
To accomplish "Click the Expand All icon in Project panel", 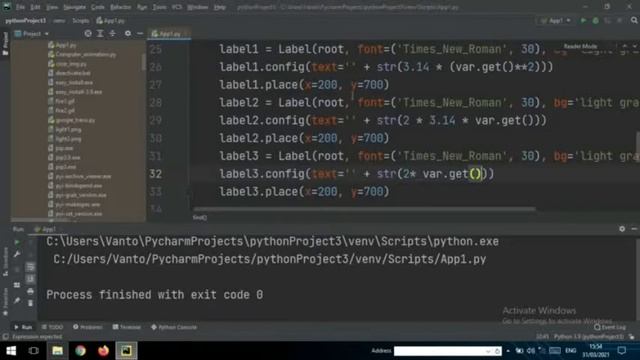I will pos(100,33).
